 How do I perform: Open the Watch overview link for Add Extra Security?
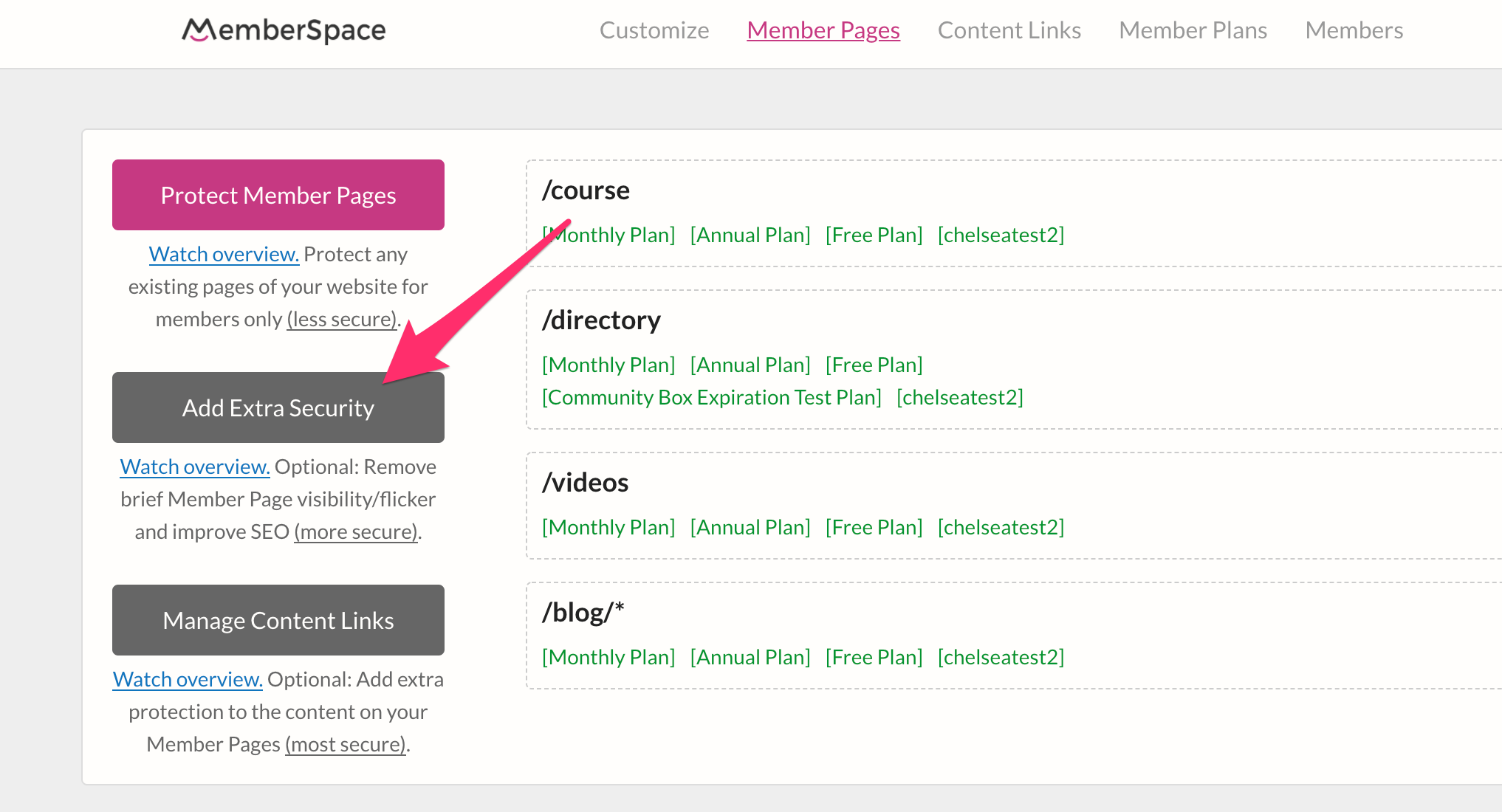(194, 466)
